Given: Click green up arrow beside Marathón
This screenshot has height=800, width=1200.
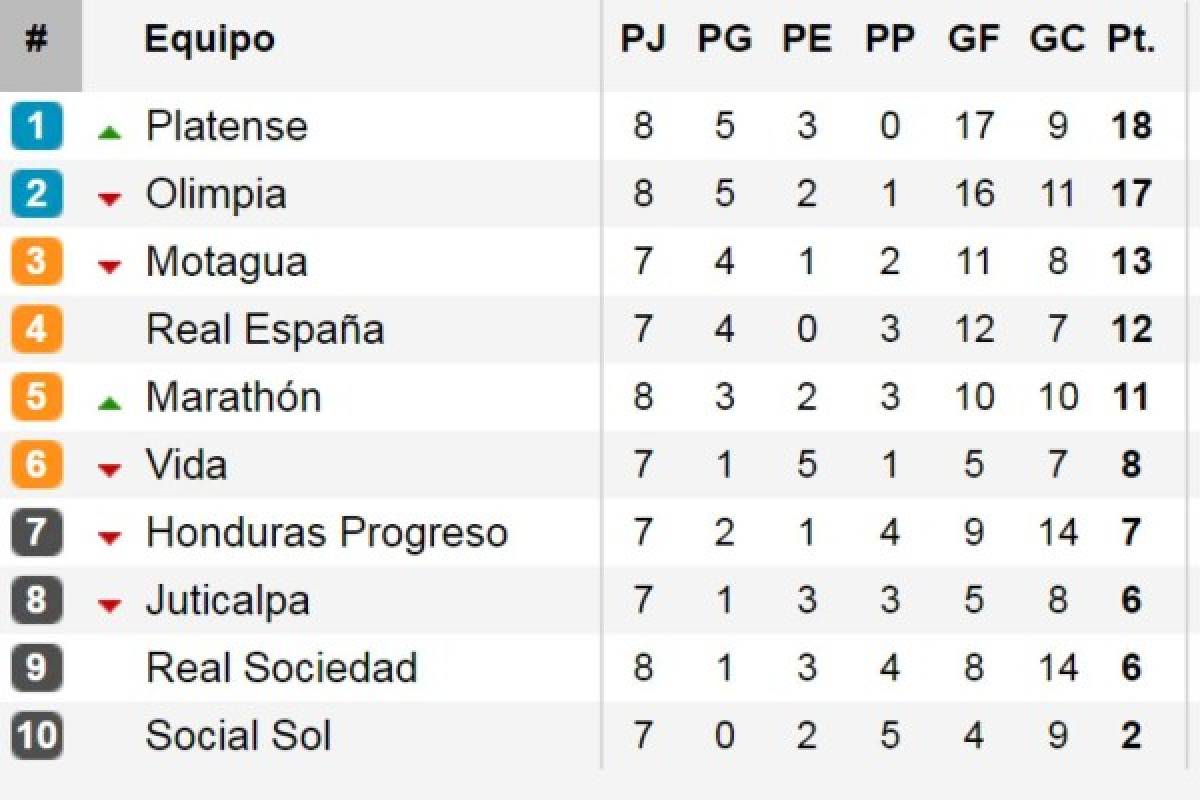Looking at the screenshot, I should click(x=110, y=403).
